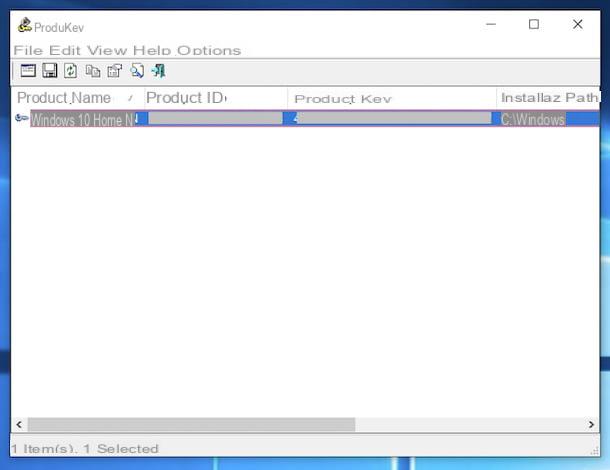Click the horizontal scrollbar thumb
The width and height of the screenshot is (610, 470).
click(191, 424)
